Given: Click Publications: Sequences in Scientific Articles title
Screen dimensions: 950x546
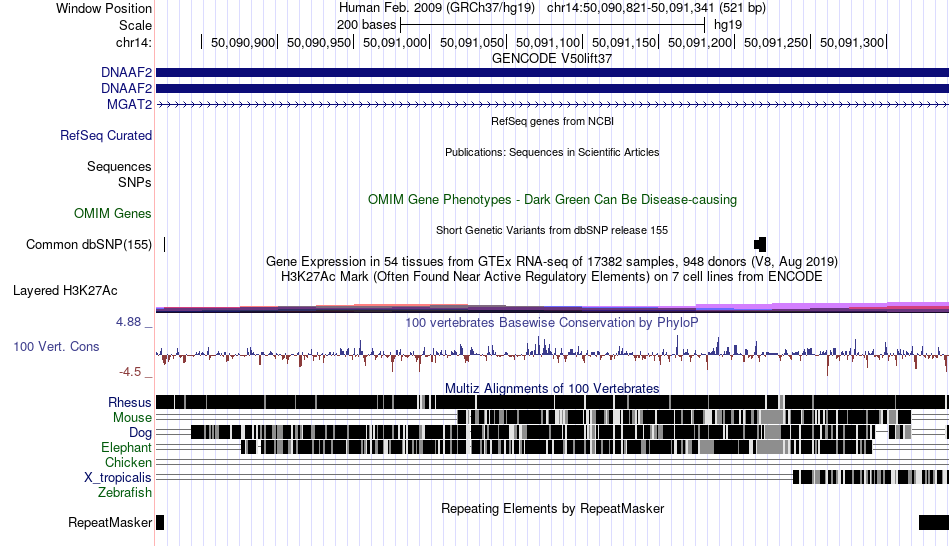Looking at the screenshot, I should point(552,152).
